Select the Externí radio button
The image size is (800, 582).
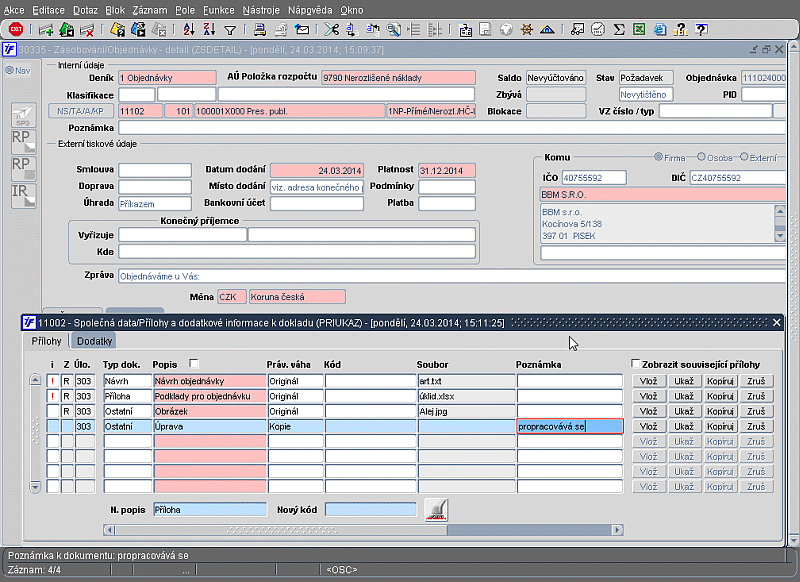coord(743,158)
